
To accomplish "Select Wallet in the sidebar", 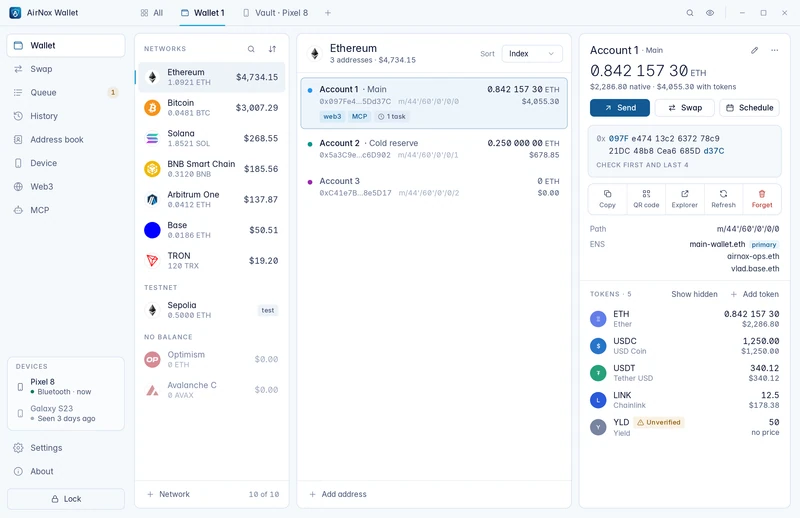I will click(66, 45).
